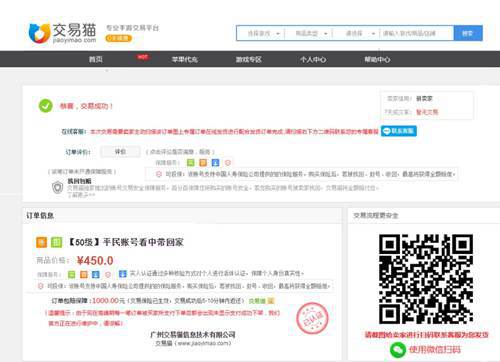Click the blue 联系客服 button
The image size is (500, 362).
coord(399,131)
